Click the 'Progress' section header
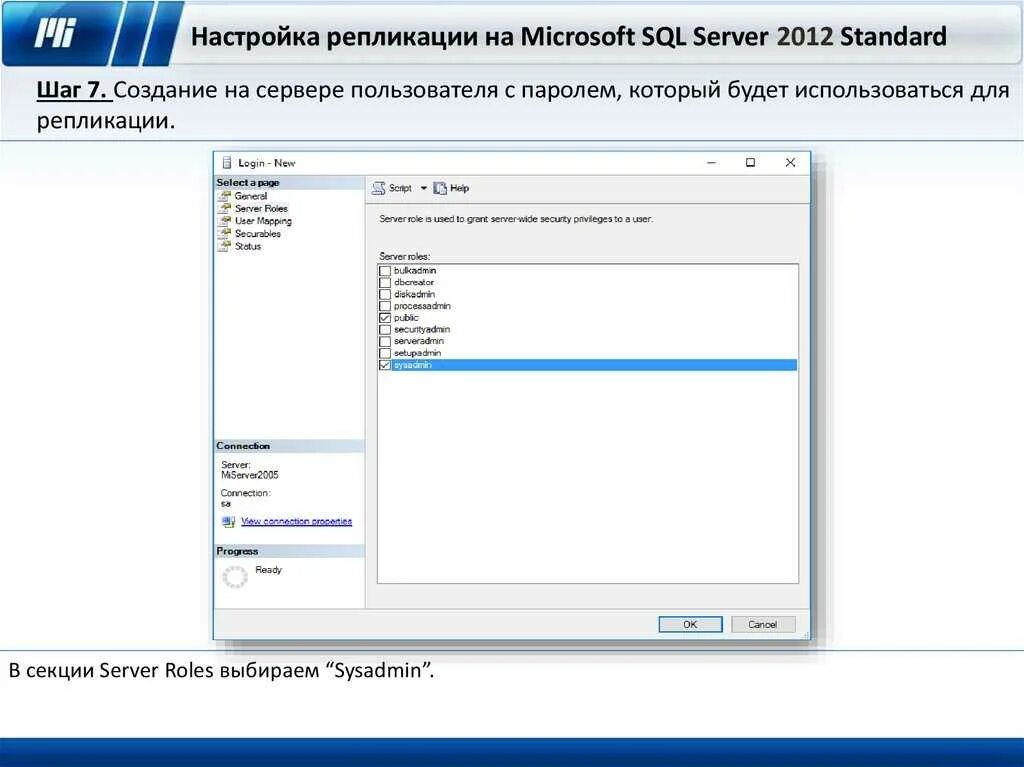The width and height of the screenshot is (1024, 767). [x=237, y=551]
